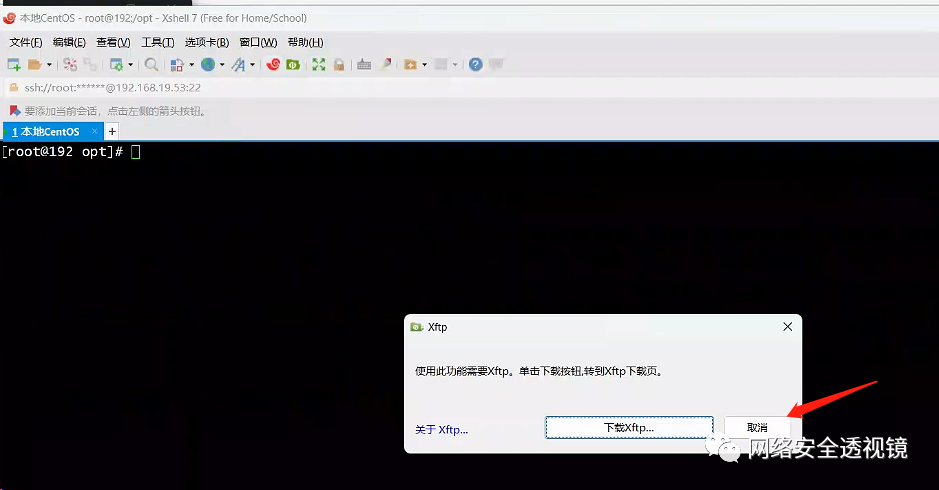Click the greyed Reconnect toolbar icon

(90, 64)
